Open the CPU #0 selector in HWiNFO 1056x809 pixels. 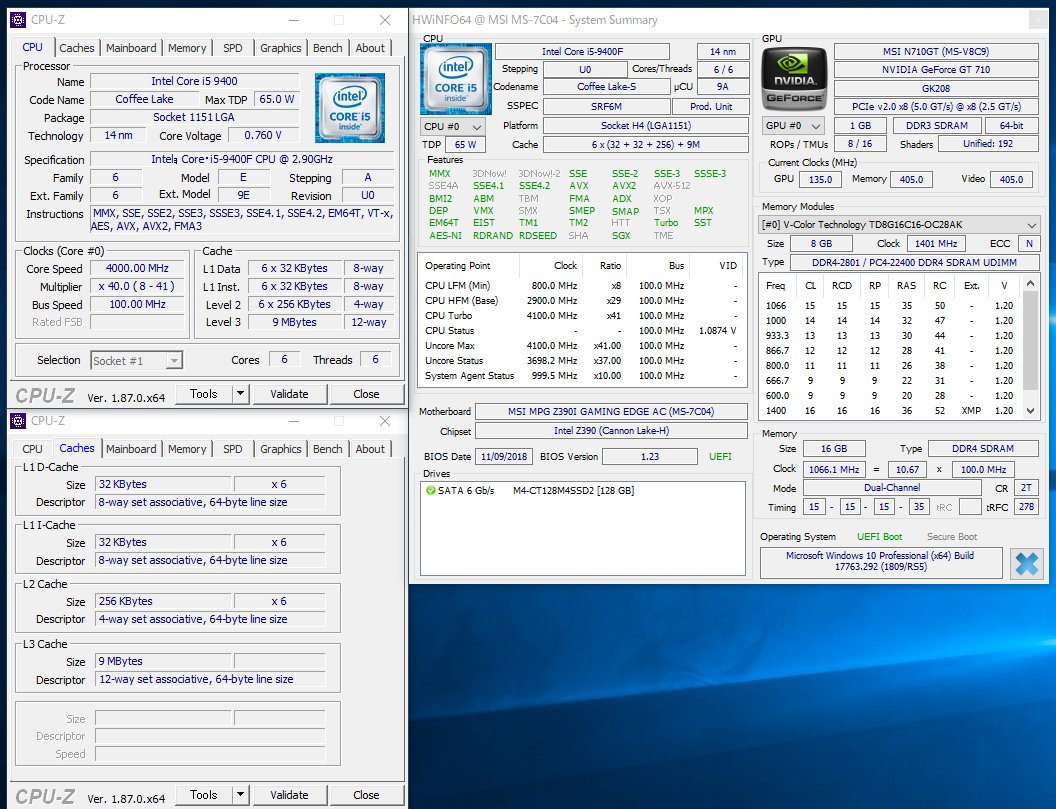tap(453, 126)
